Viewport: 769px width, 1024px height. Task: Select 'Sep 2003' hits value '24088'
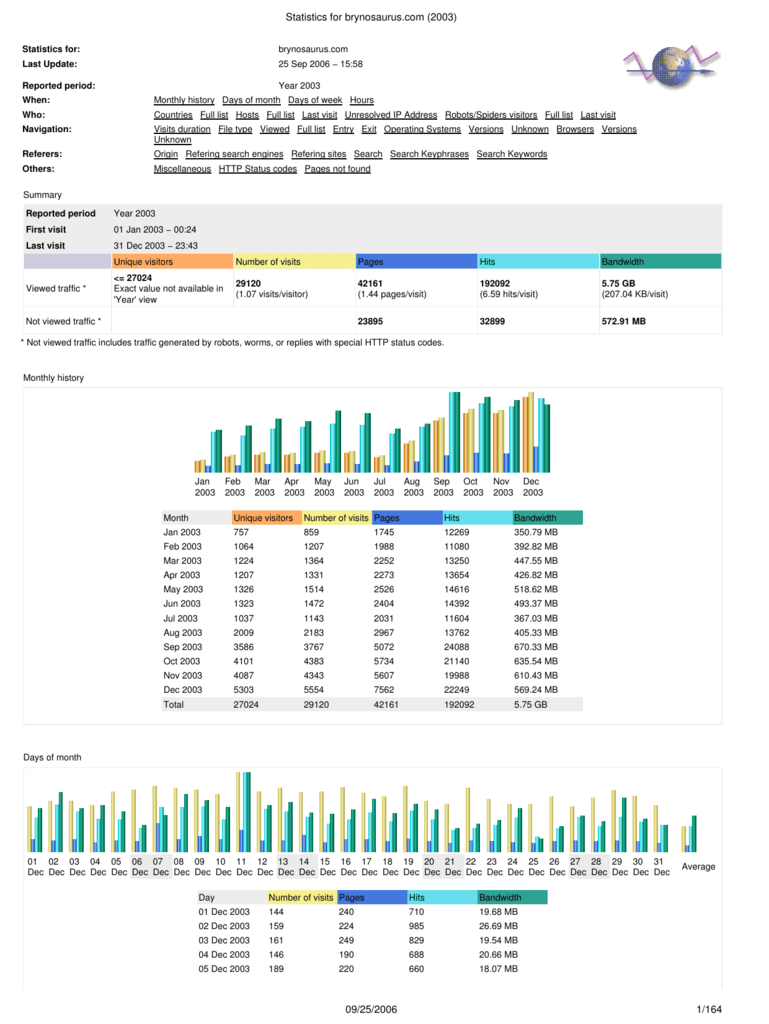click(x=456, y=647)
